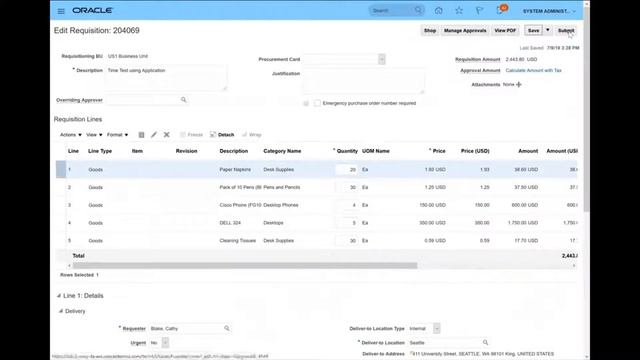Click the Shop button
The width and height of the screenshot is (640, 360).
(430, 31)
